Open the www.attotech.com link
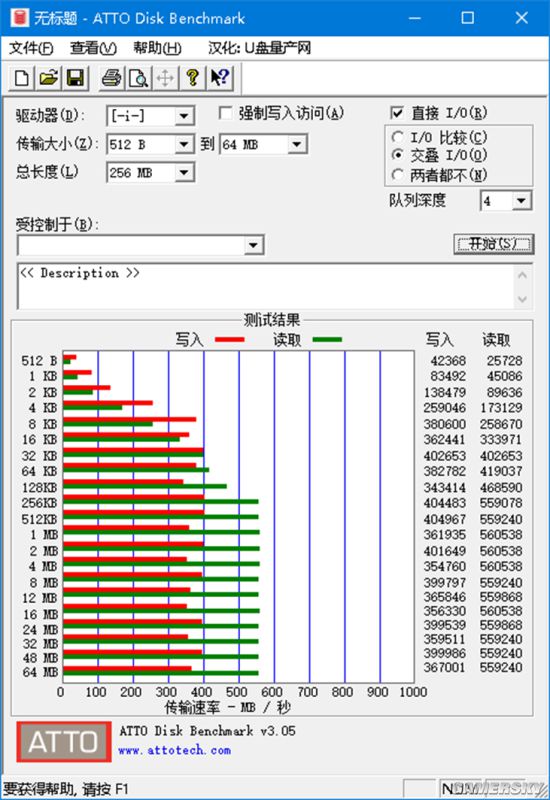The width and height of the screenshot is (550, 800). (174, 751)
